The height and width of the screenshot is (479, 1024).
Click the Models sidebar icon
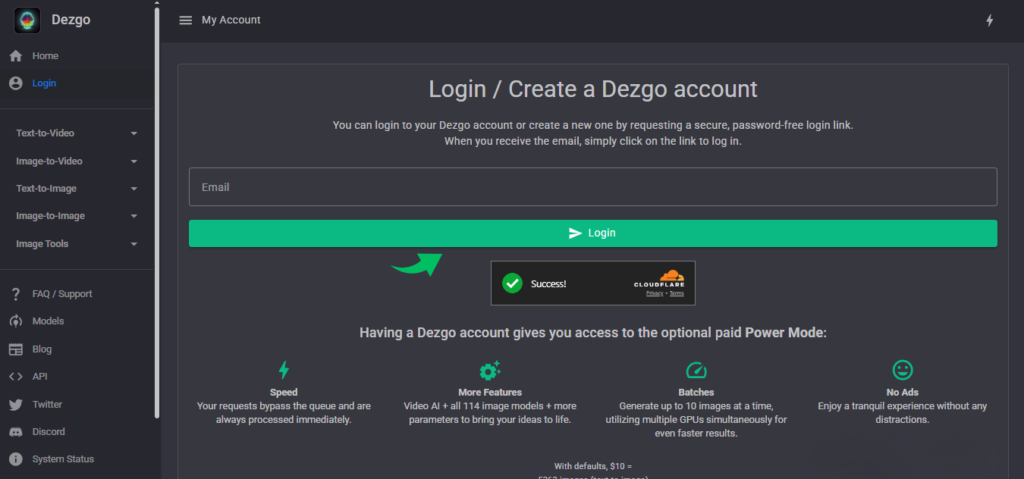[16, 322]
